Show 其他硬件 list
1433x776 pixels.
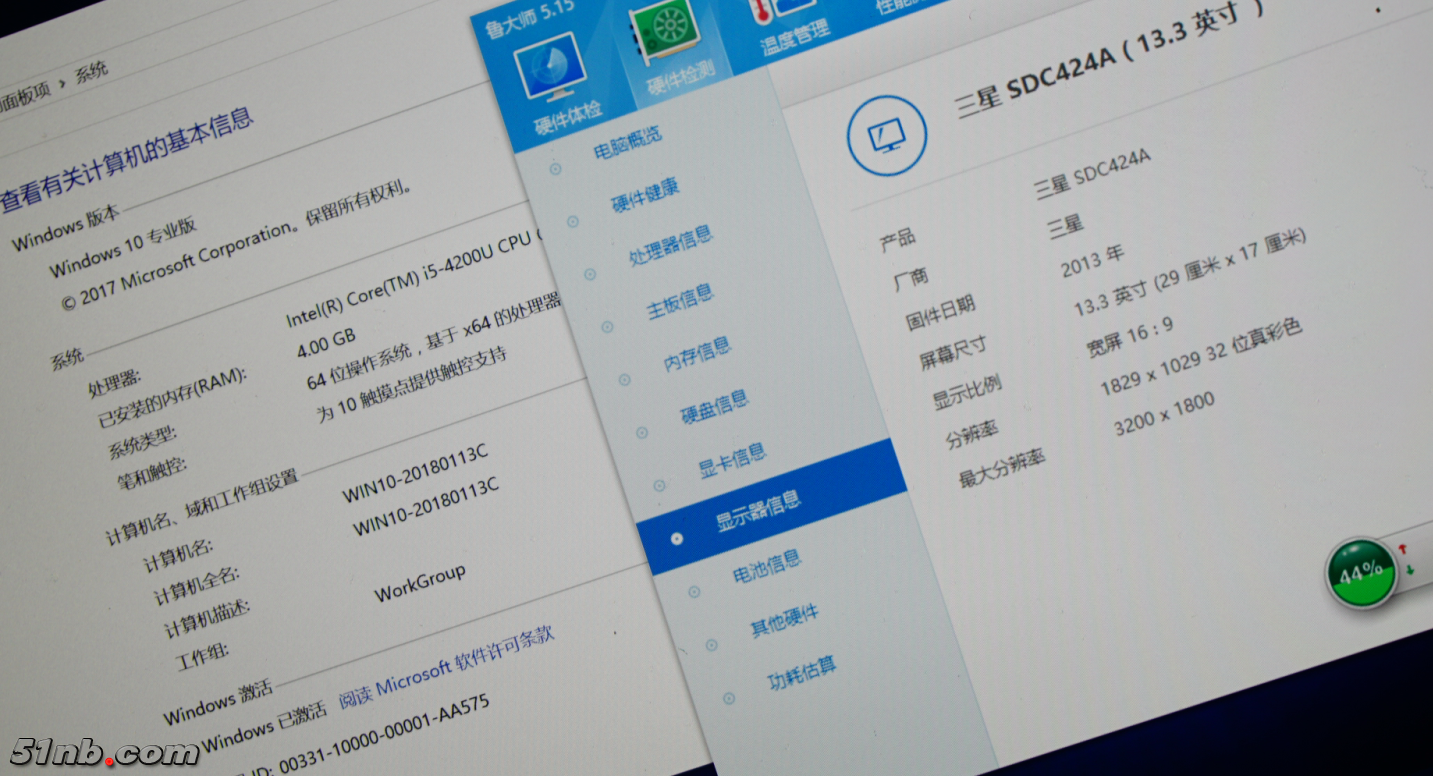click(784, 620)
